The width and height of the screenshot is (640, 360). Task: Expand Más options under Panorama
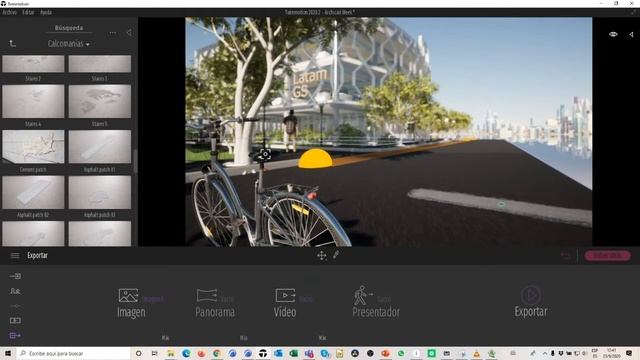pyautogui.click(x=244, y=338)
